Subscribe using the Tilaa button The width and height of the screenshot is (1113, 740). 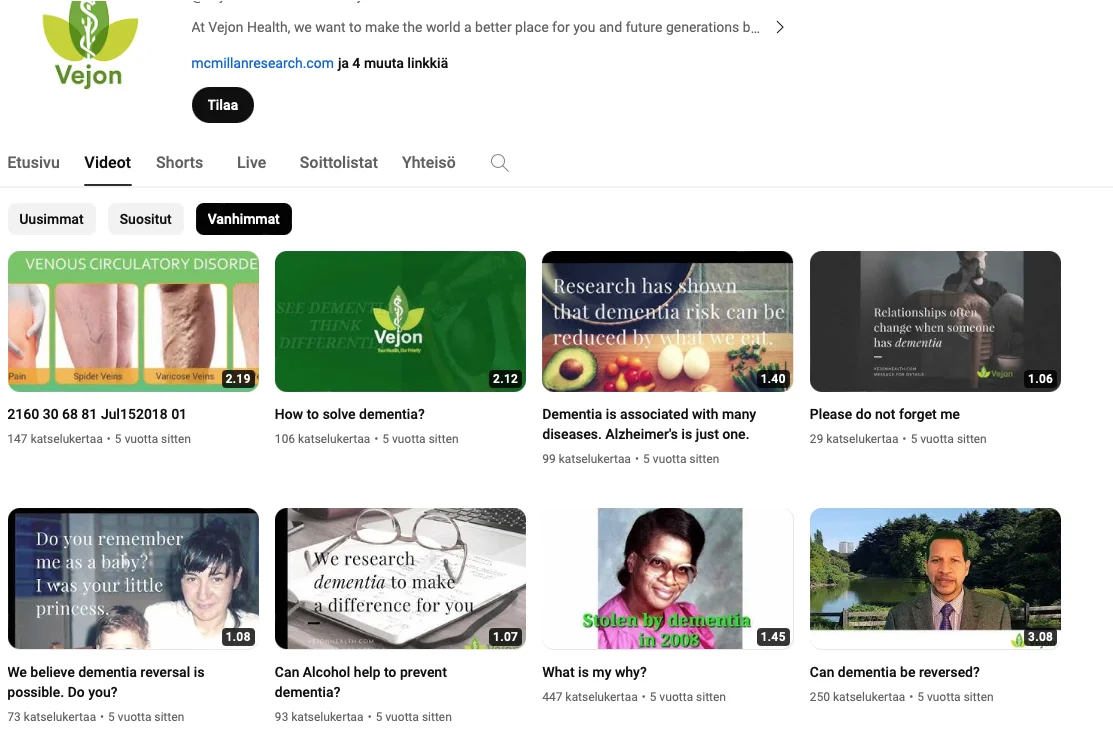pyautogui.click(x=222, y=104)
